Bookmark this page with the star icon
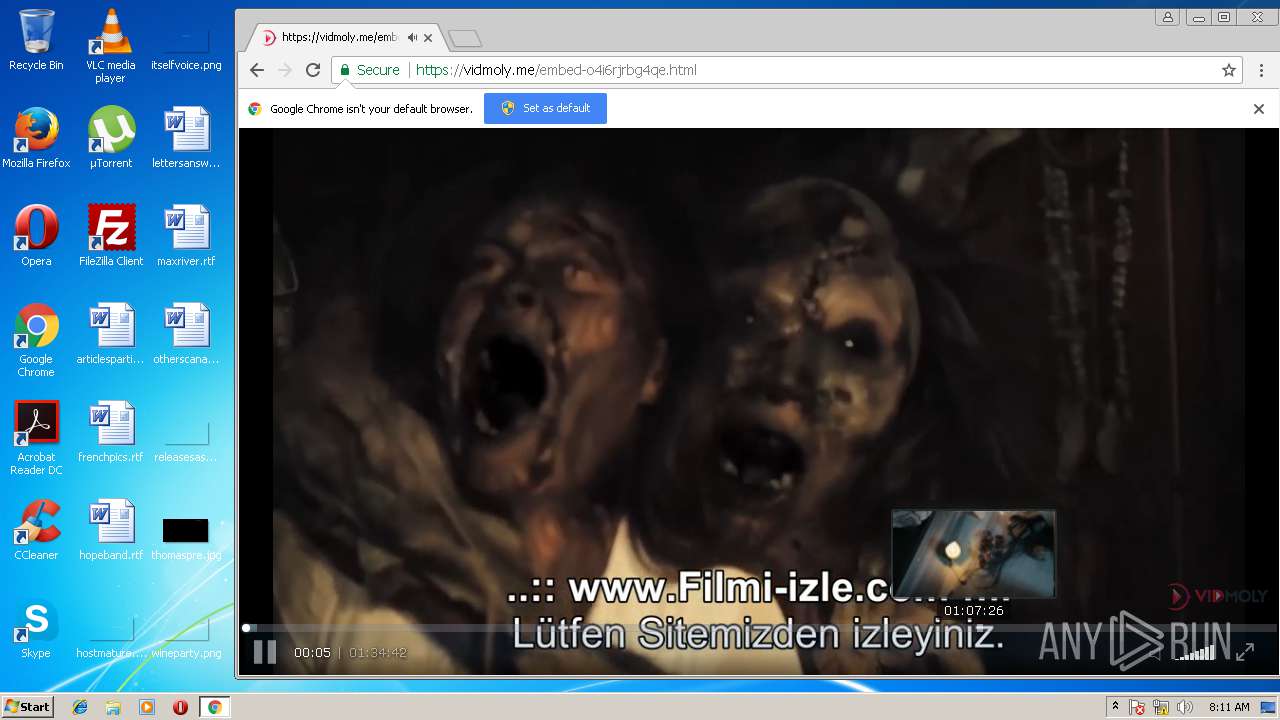 1229,70
